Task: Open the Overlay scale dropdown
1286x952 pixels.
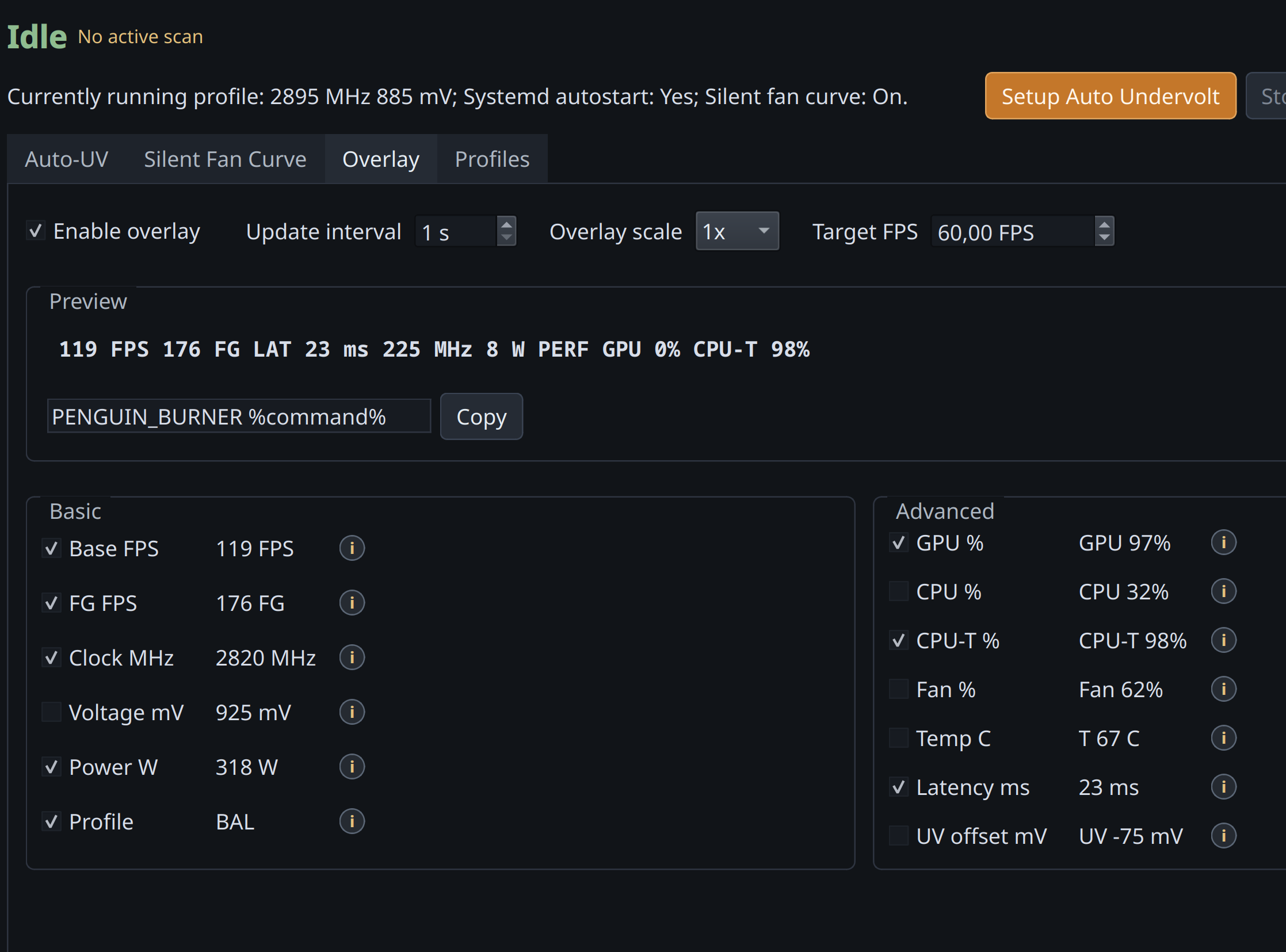Action: click(737, 231)
